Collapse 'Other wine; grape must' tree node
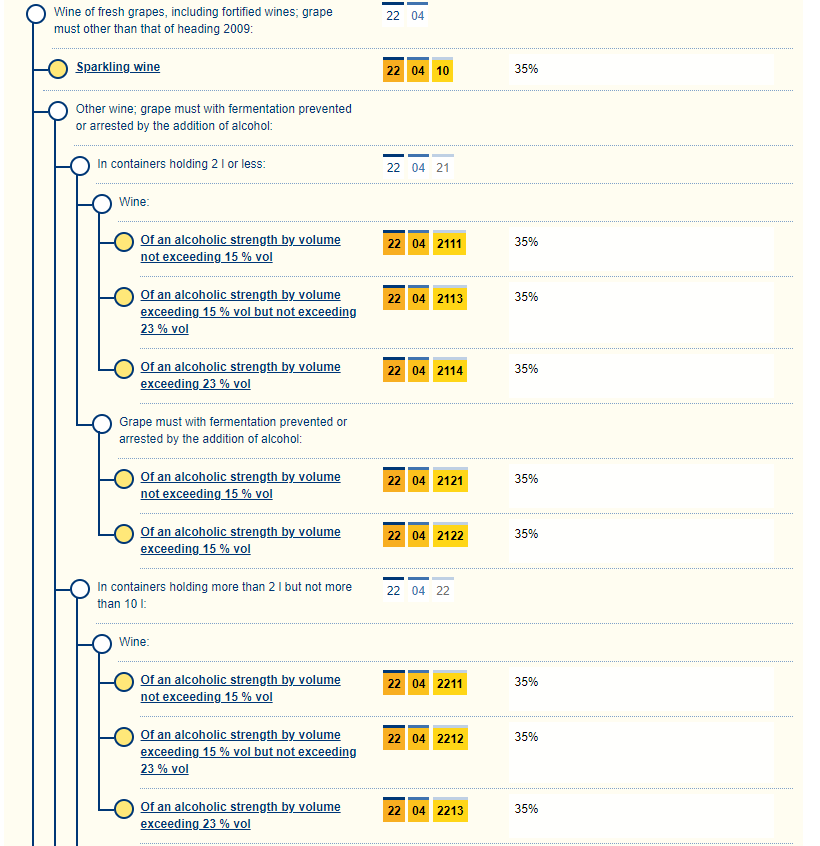 click(x=58, y=110)
